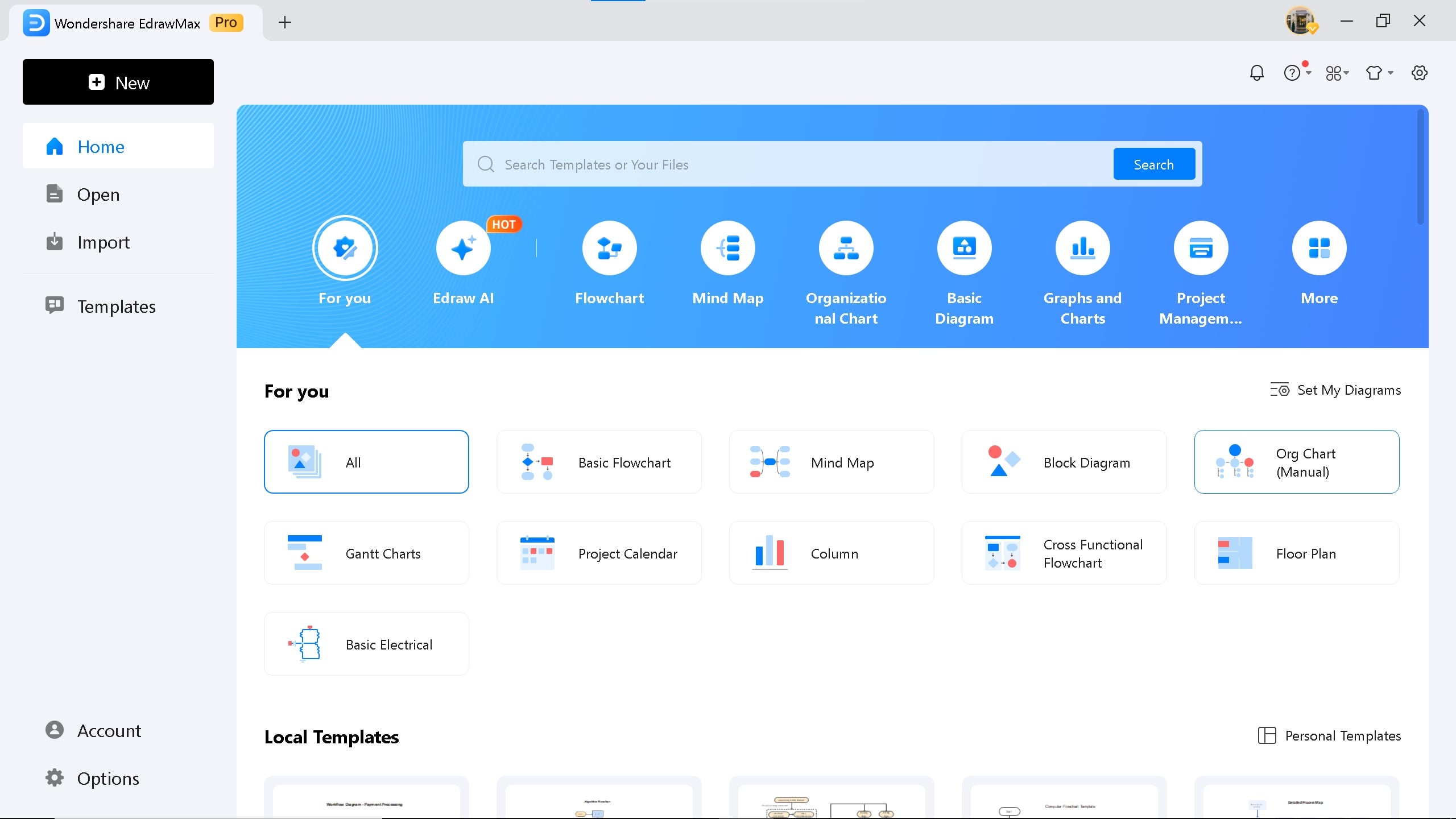Click the blue Search button

(x=1154, y=164)
